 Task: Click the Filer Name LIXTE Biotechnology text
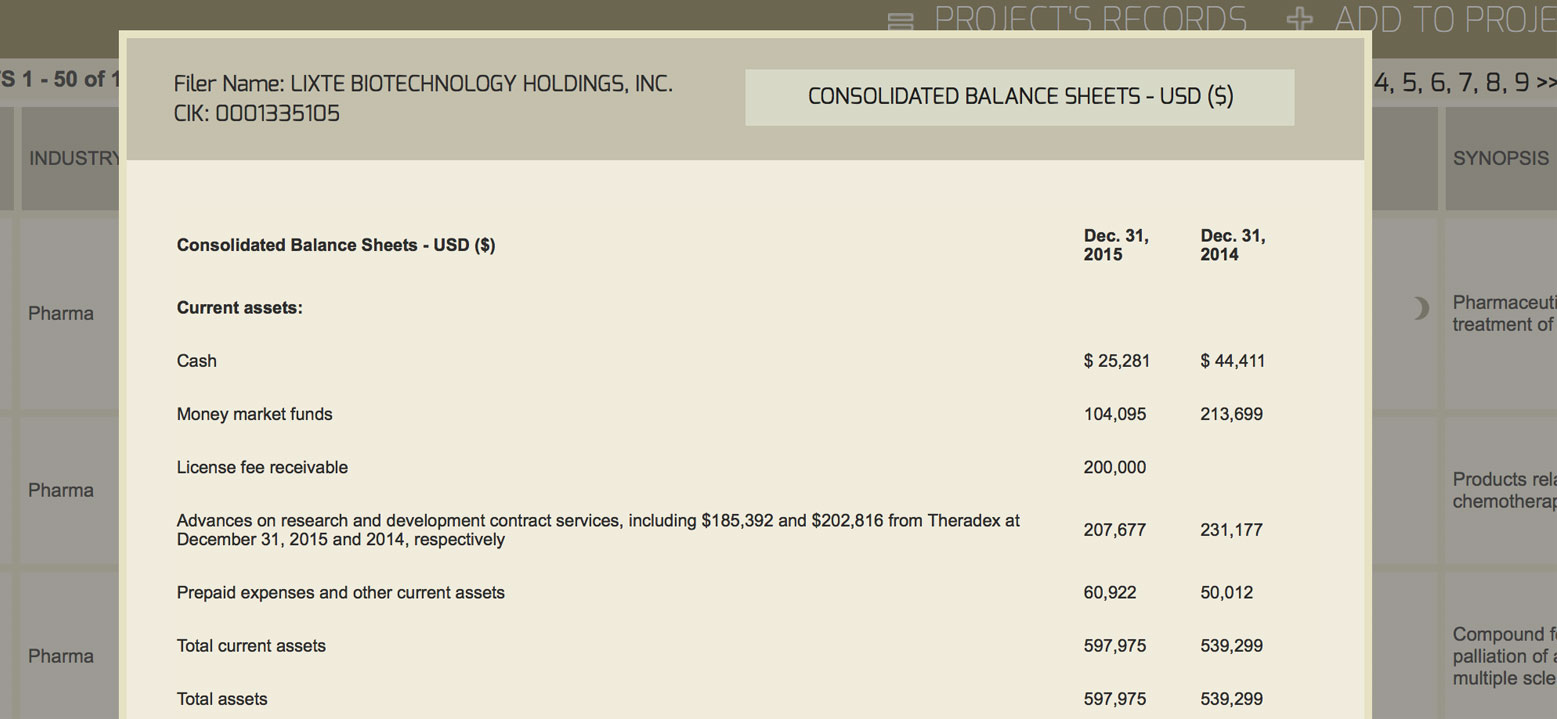pos(423,84)
